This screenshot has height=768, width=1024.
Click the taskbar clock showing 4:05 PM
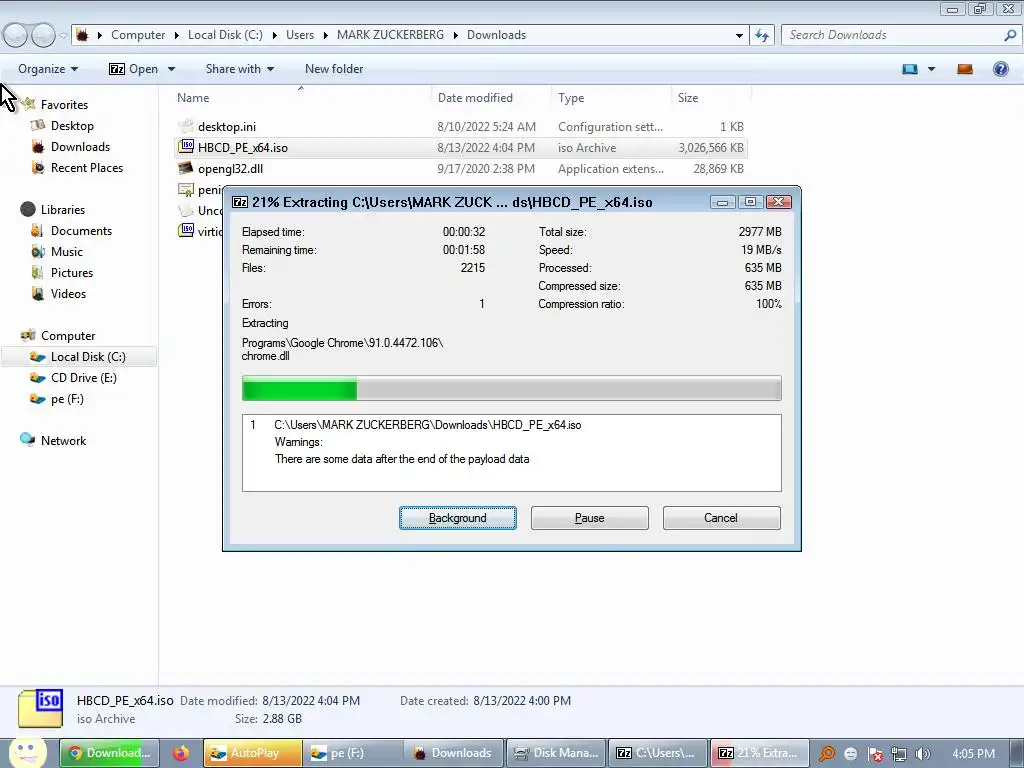(x=973, y=754)
